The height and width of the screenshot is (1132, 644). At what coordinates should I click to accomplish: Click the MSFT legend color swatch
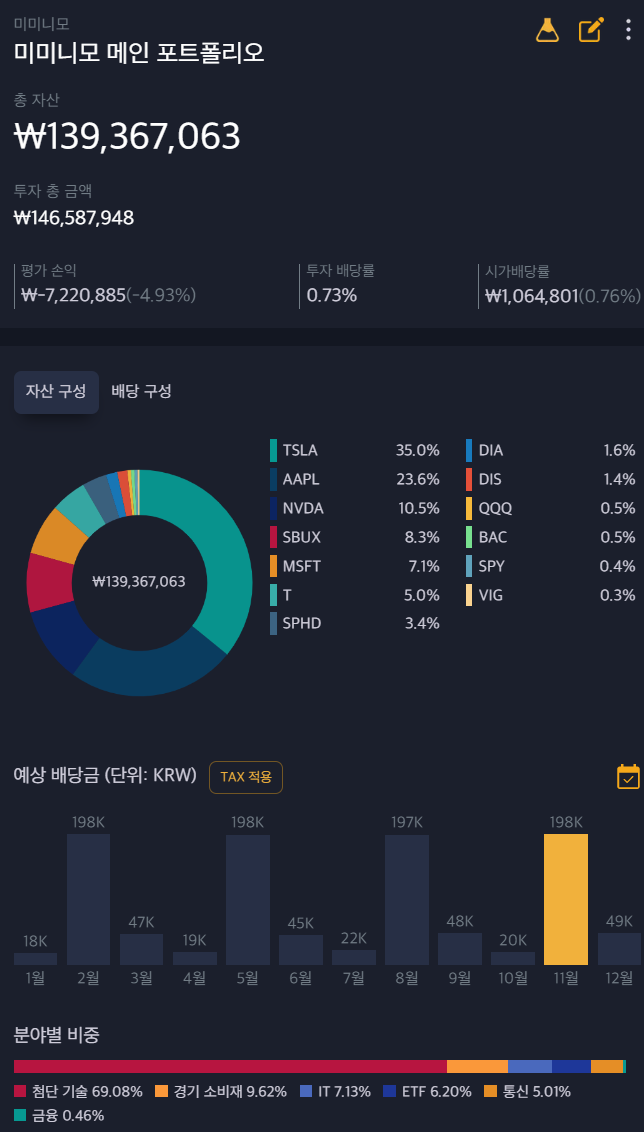tap(274, 566)
